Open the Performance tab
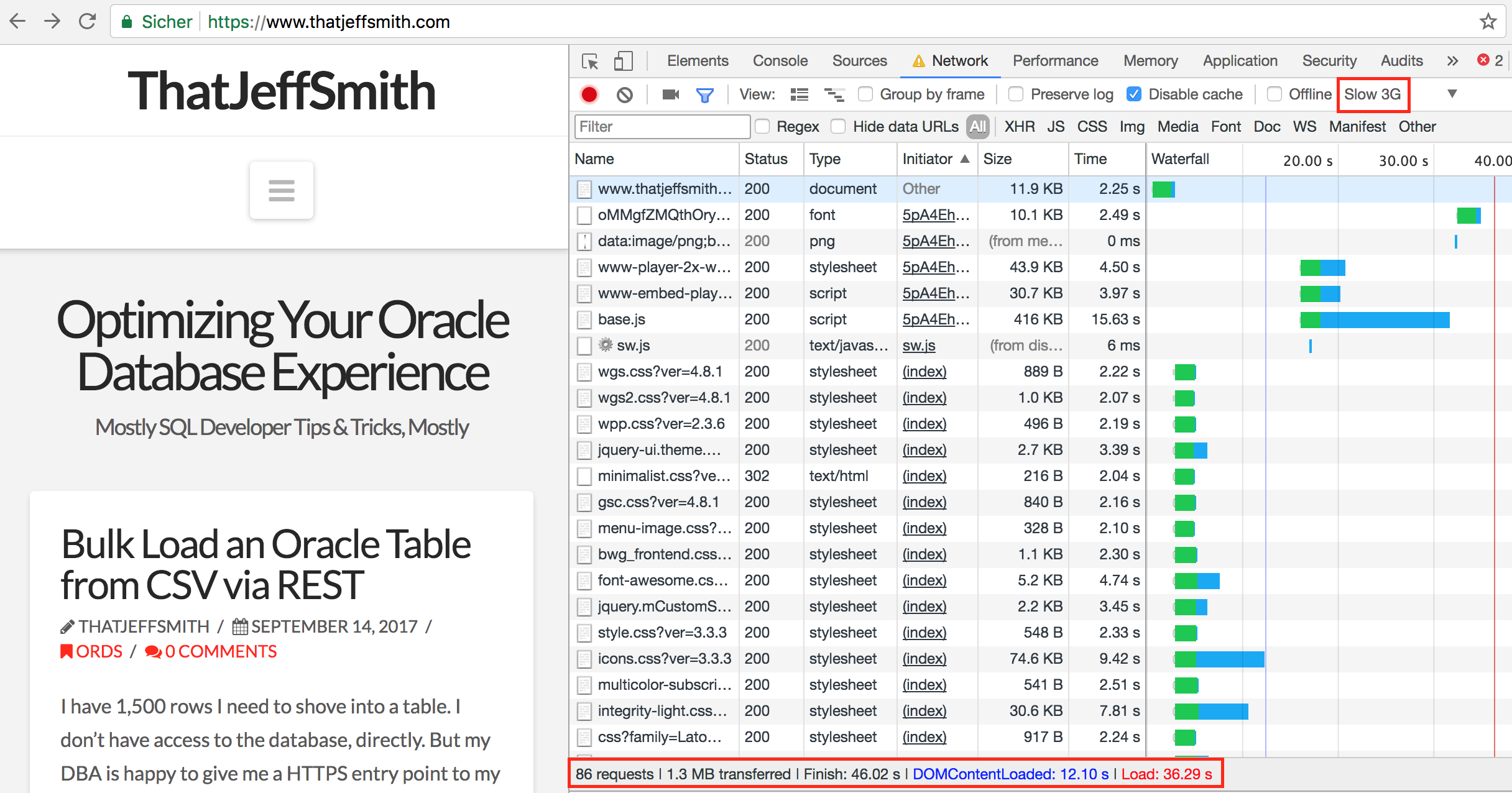1512x793 pixels. coord(1055,61)
